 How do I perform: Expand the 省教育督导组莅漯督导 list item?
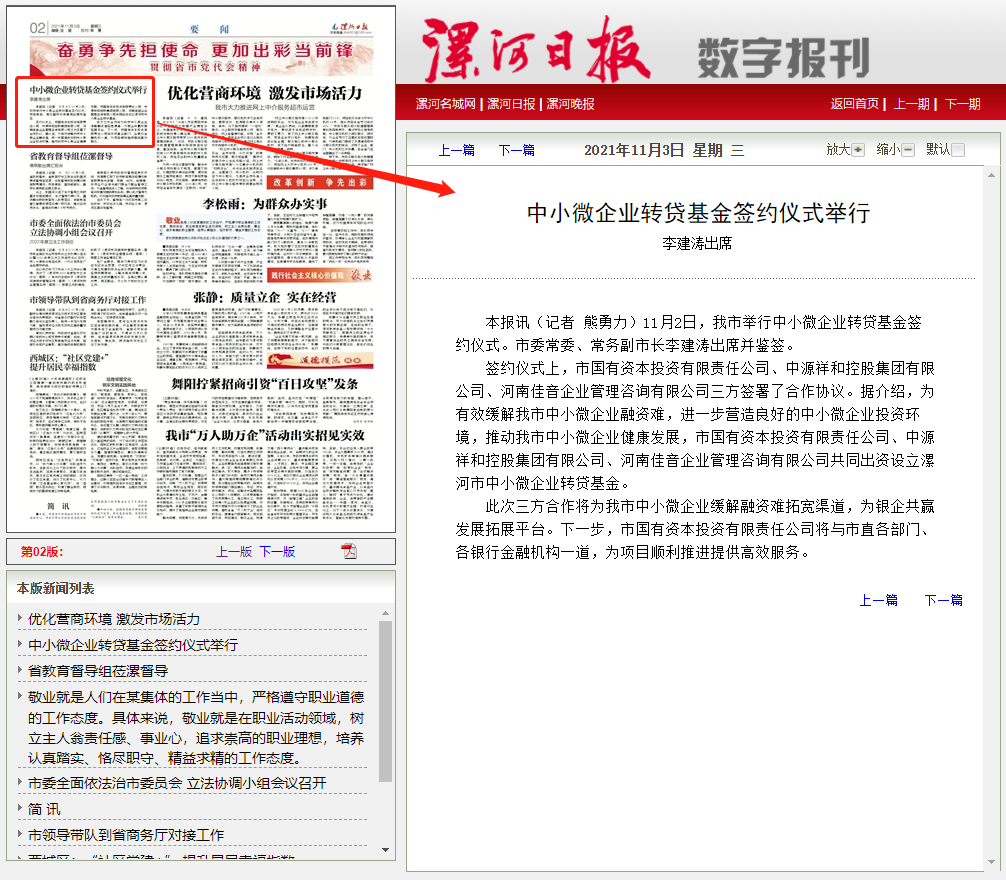(x=98, y=671)
